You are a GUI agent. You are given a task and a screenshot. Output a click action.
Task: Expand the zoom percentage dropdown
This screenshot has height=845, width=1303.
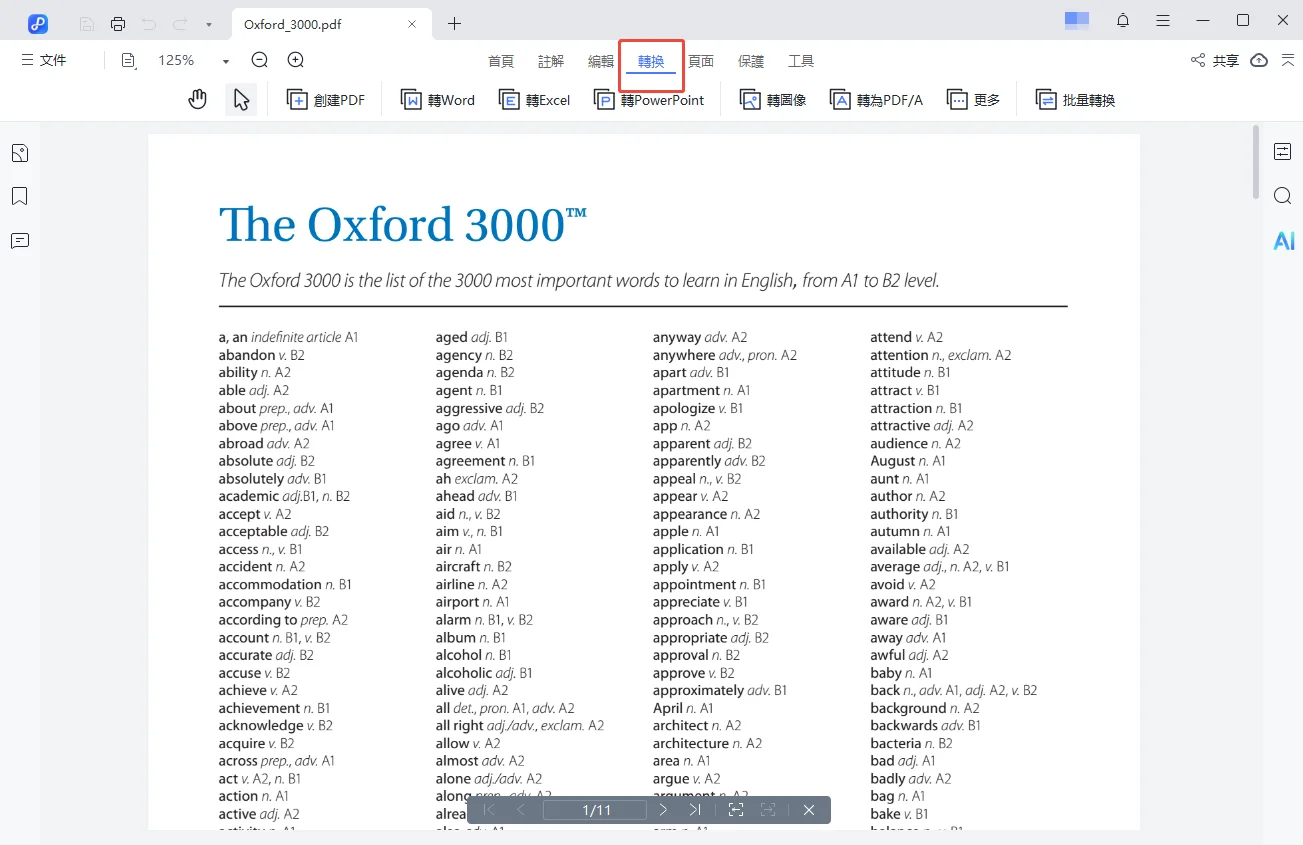click(226, 61)
